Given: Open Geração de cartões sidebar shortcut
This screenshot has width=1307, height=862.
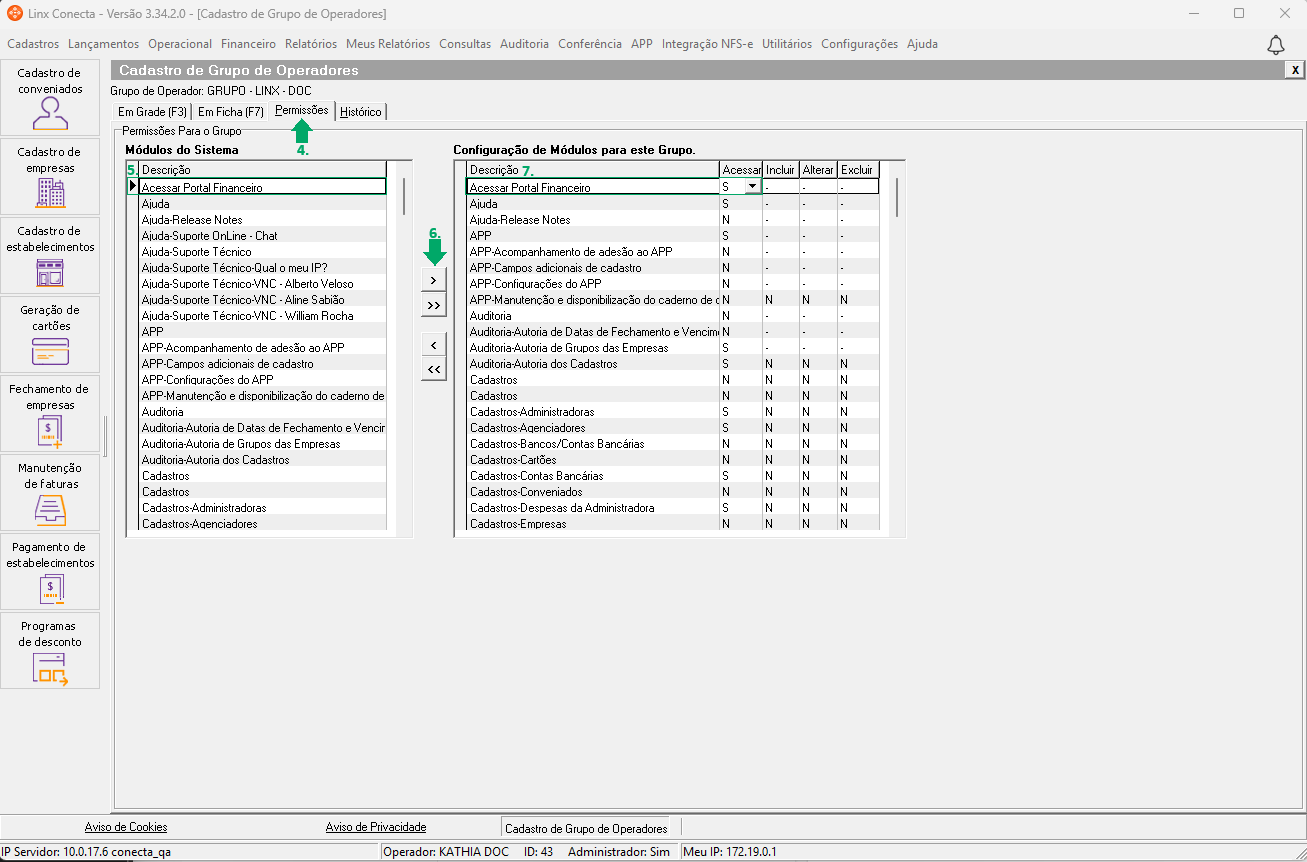Looking at the screenshot, I should 50,334.
